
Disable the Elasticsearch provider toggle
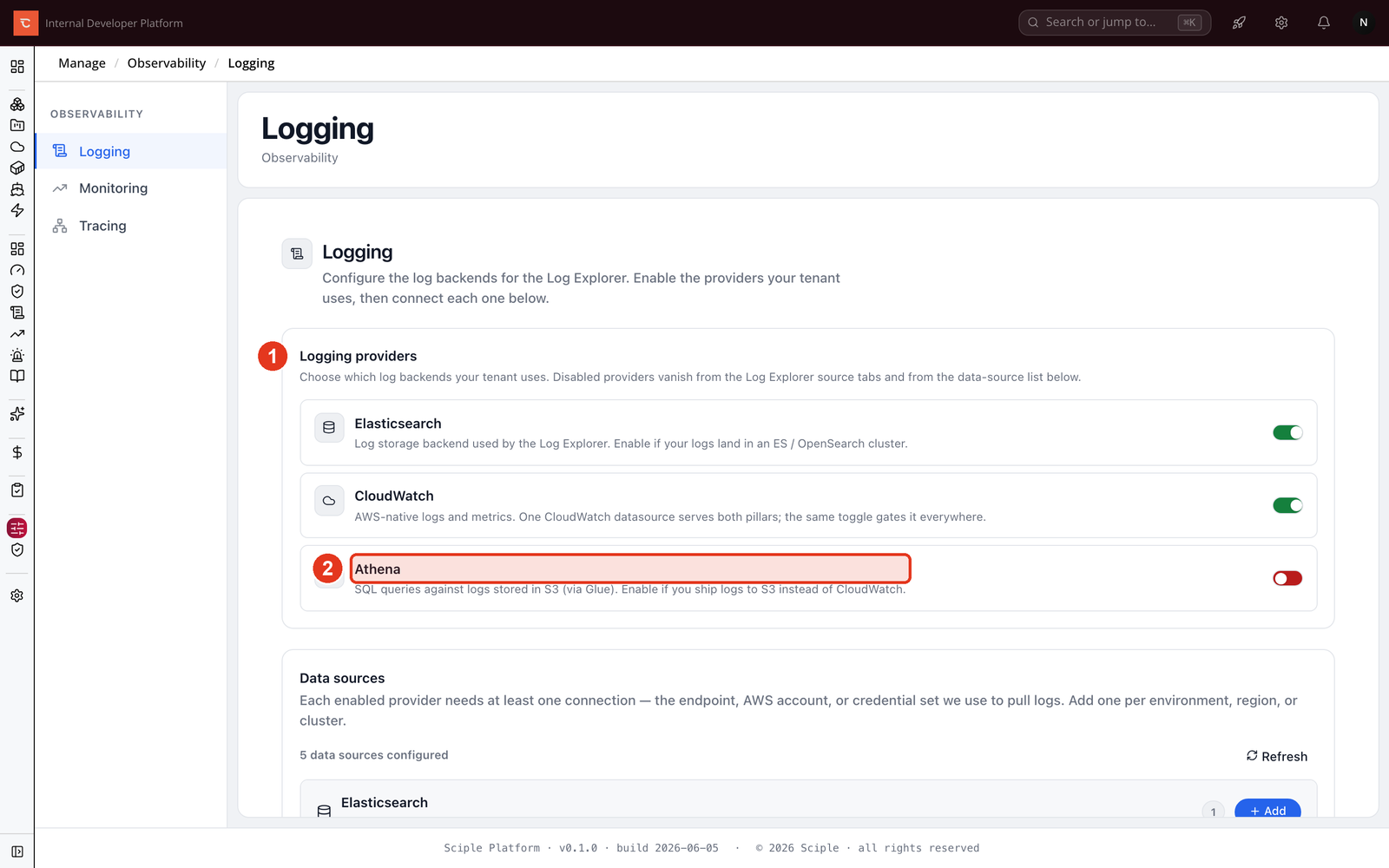(x=1287, y=432)
